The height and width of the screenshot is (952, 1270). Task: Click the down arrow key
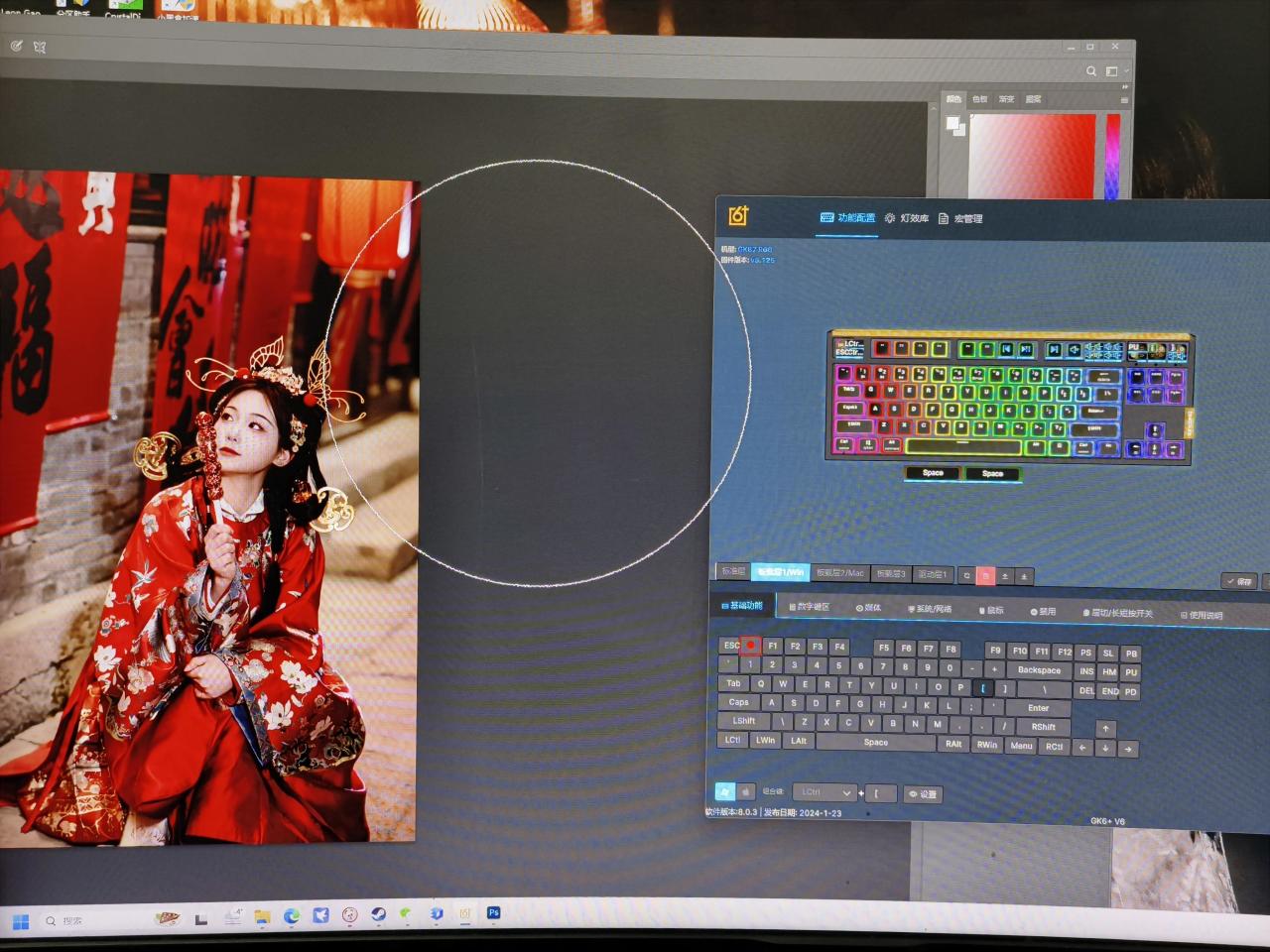[1105, 749]
